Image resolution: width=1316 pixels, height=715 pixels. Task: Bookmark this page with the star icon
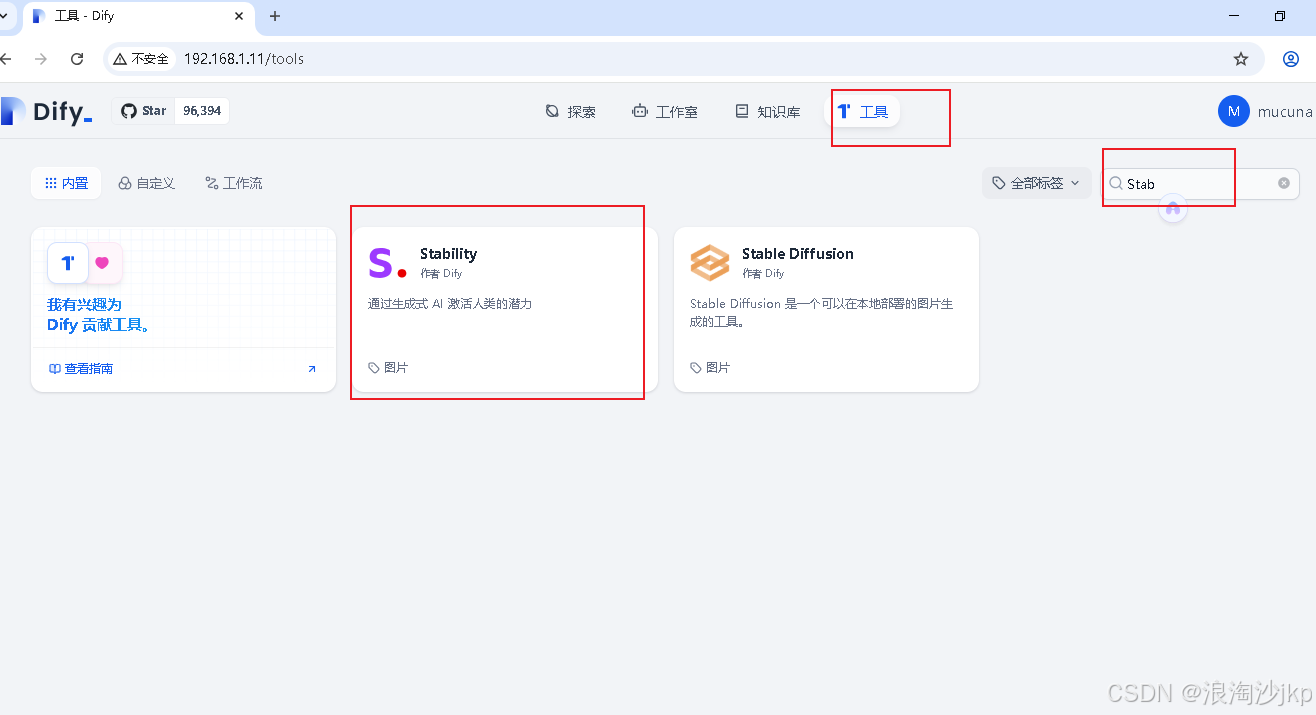click(1241, 59)
